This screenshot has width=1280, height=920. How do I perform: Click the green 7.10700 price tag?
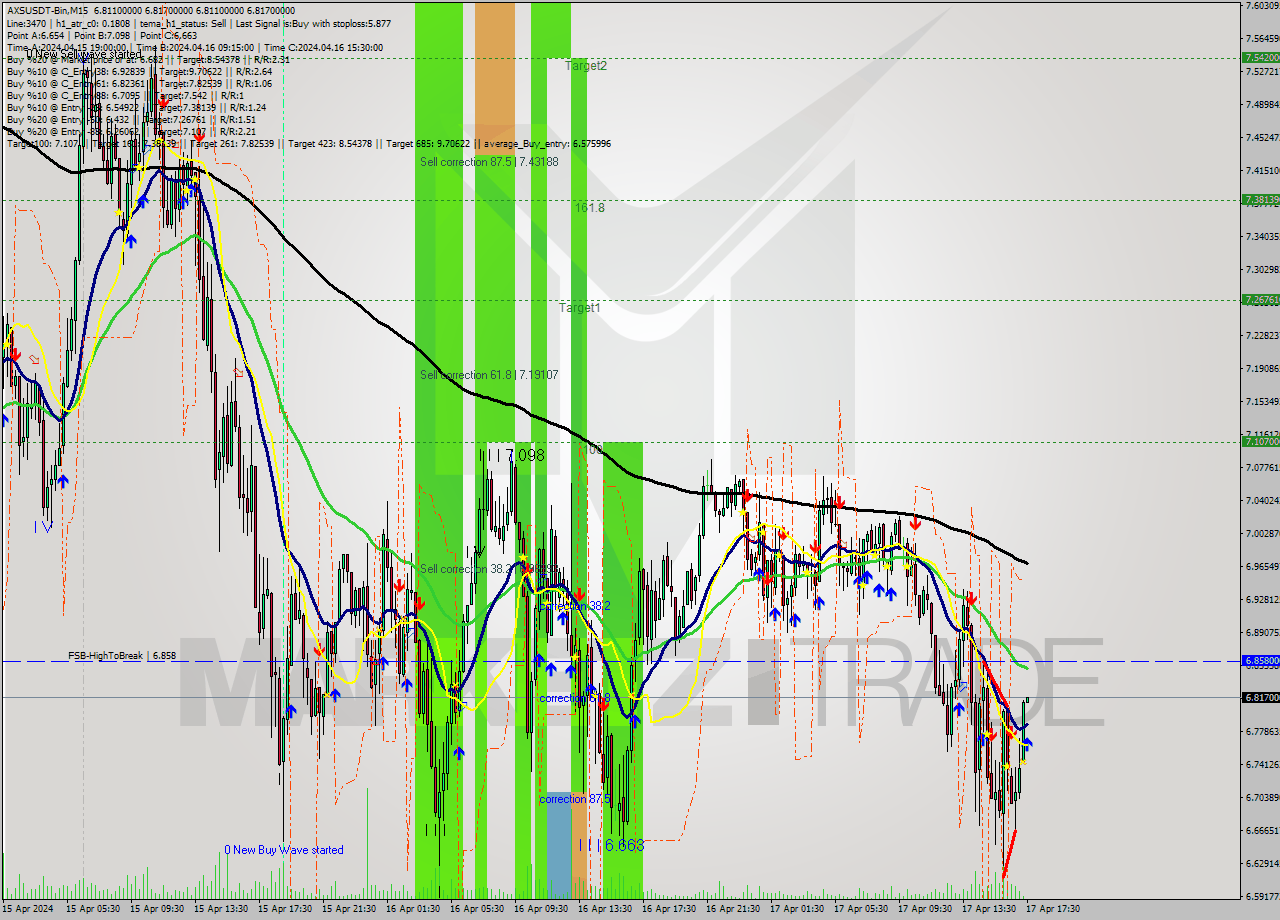1260,441
